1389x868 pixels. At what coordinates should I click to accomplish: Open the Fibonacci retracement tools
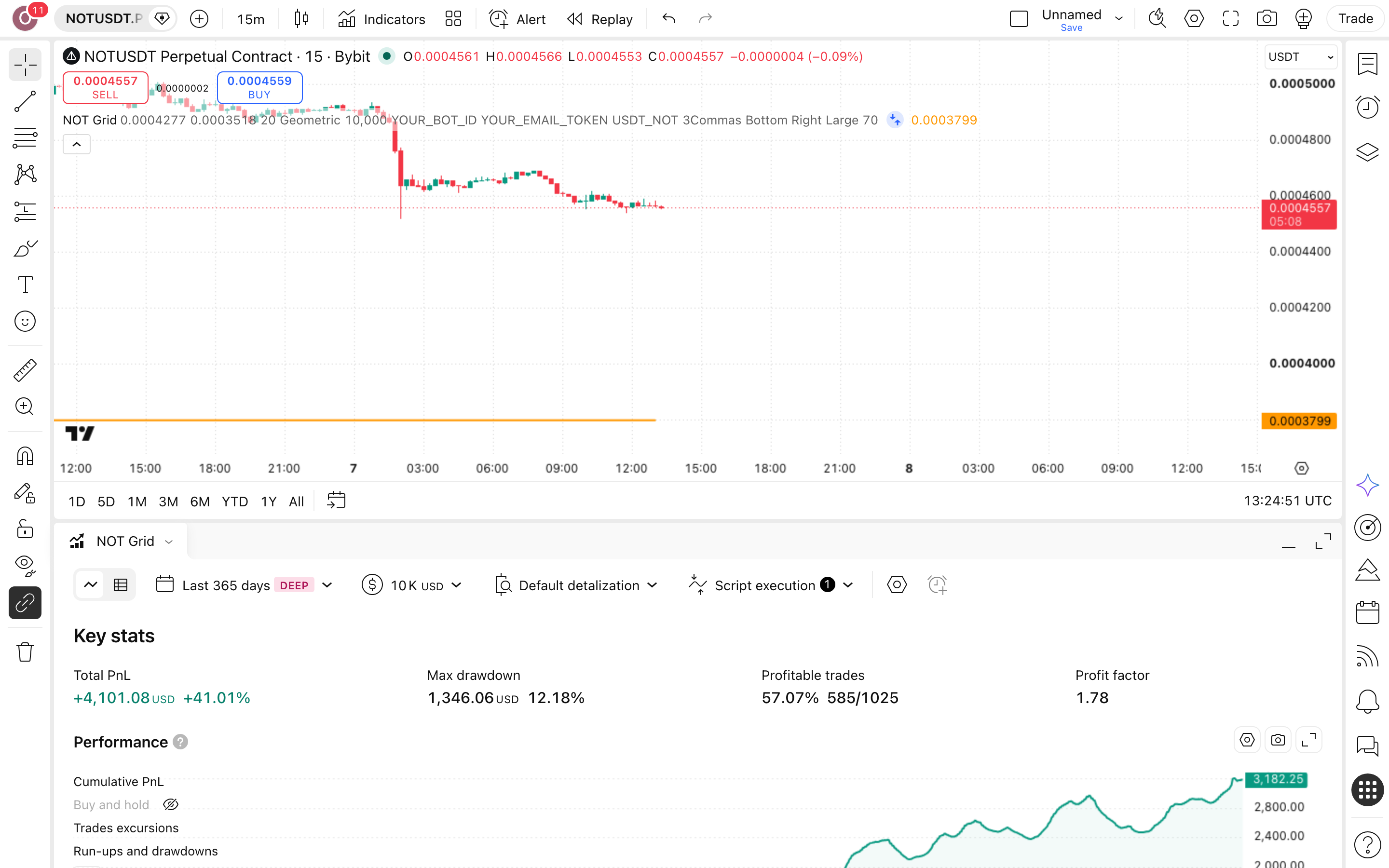(x=25, y=138)
